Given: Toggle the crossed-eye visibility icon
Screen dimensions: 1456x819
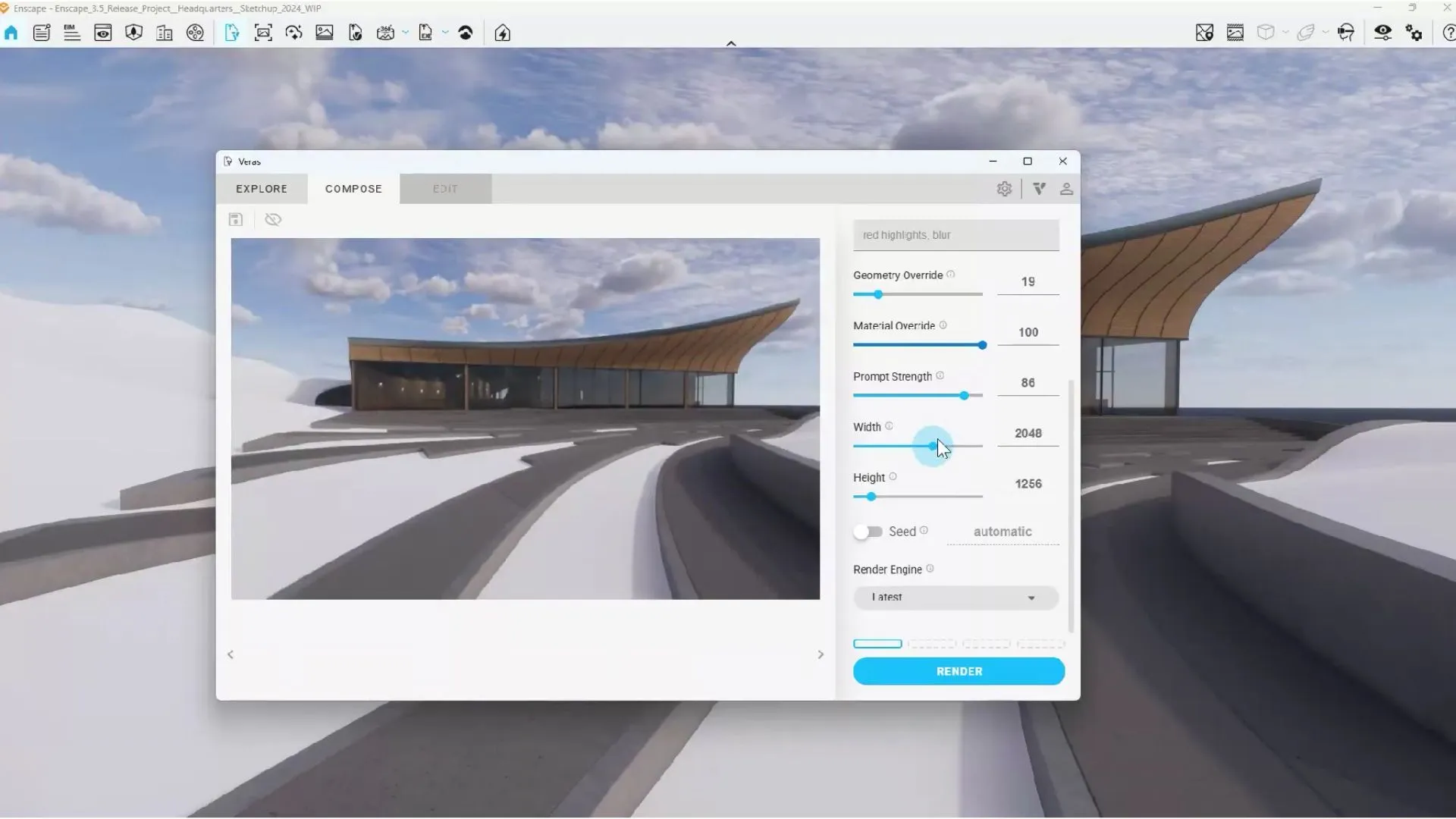Looking at the screenshot, I should click(x=273, y=220).
